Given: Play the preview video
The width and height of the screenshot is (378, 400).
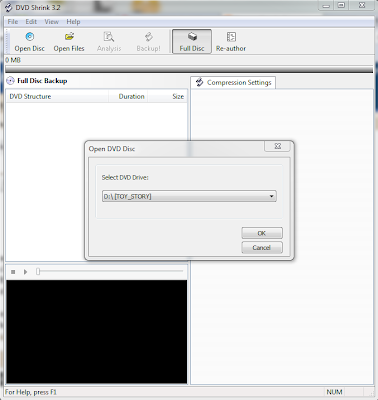Looking at the screenshot, I should click(25, 272).
